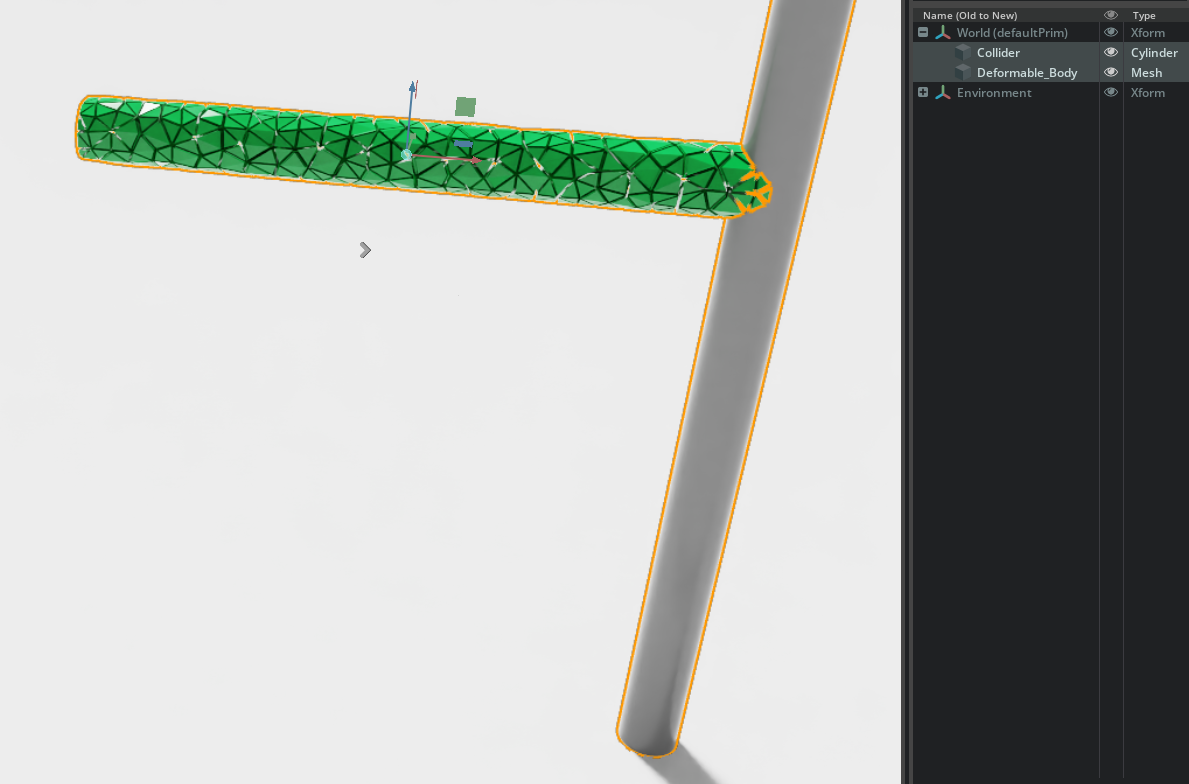Click the Xform axis icon beside World

pyautogui.click(x=941, y=32)
